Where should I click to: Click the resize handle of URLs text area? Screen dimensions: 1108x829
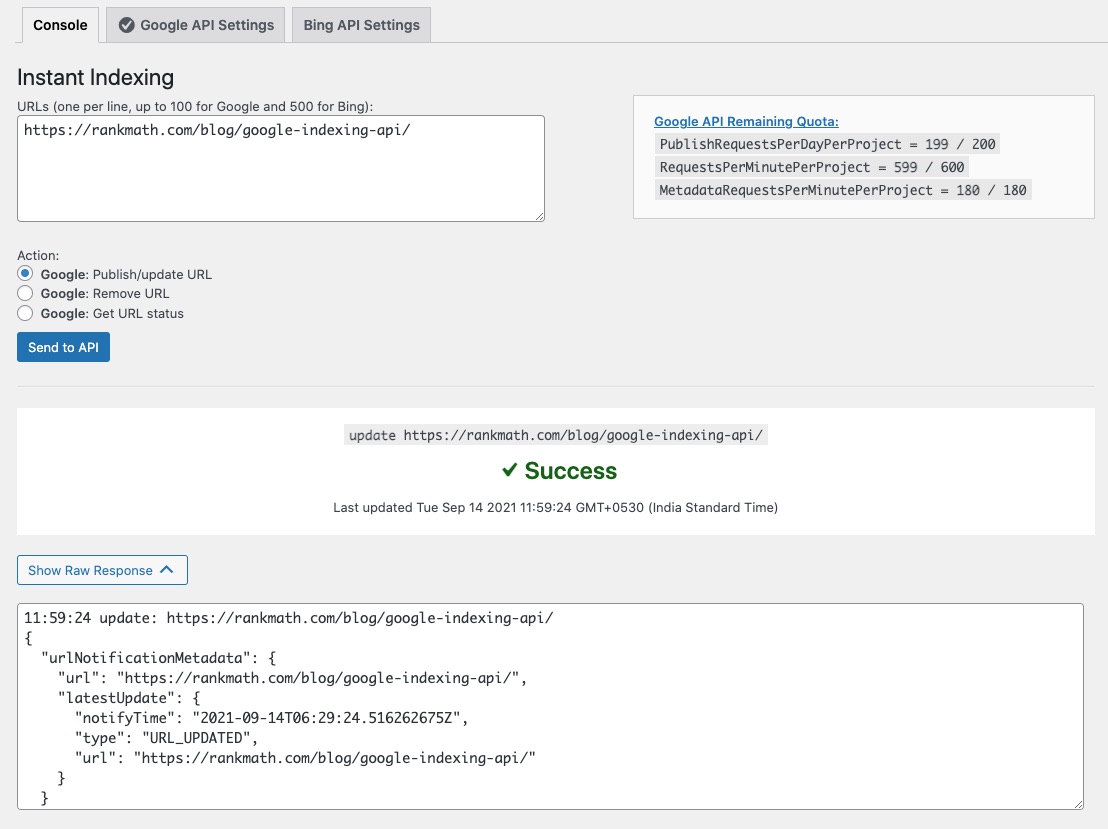(x=540, y=217)
